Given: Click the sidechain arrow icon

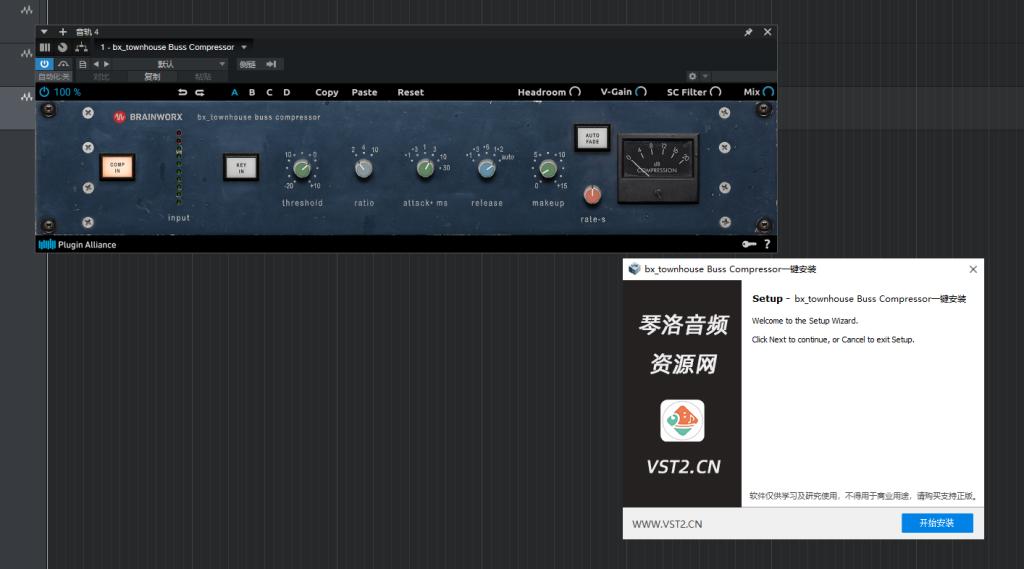Looking at the screenshot, I should pyautogui.click(x=271, y=64).
